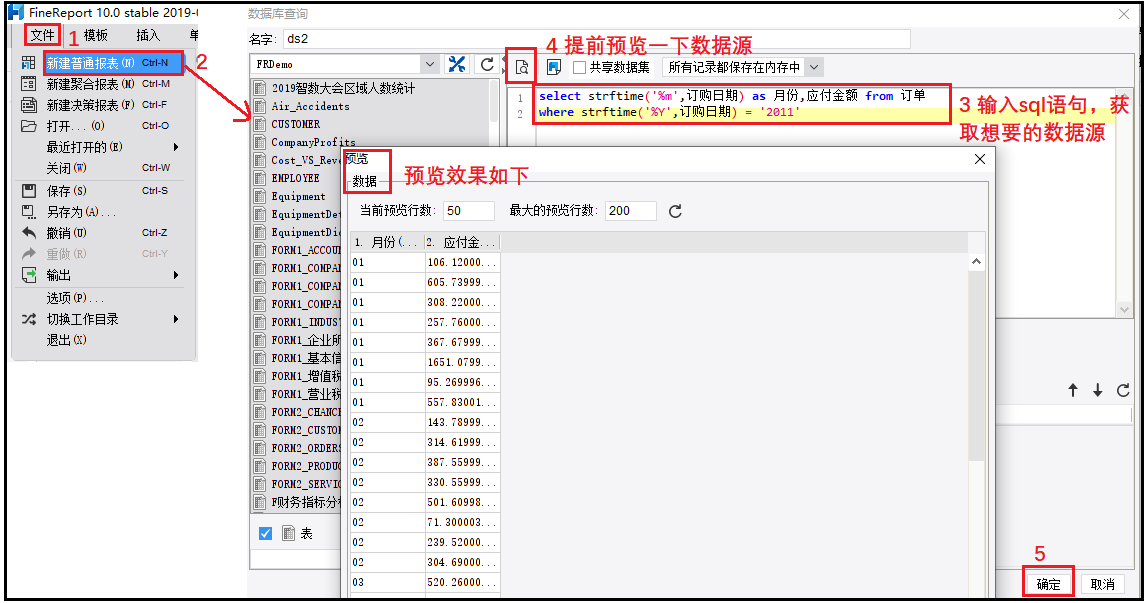Click refresh icon beside max preview rows
Viewport: 1146px width, 603px height.
(675, 211)
